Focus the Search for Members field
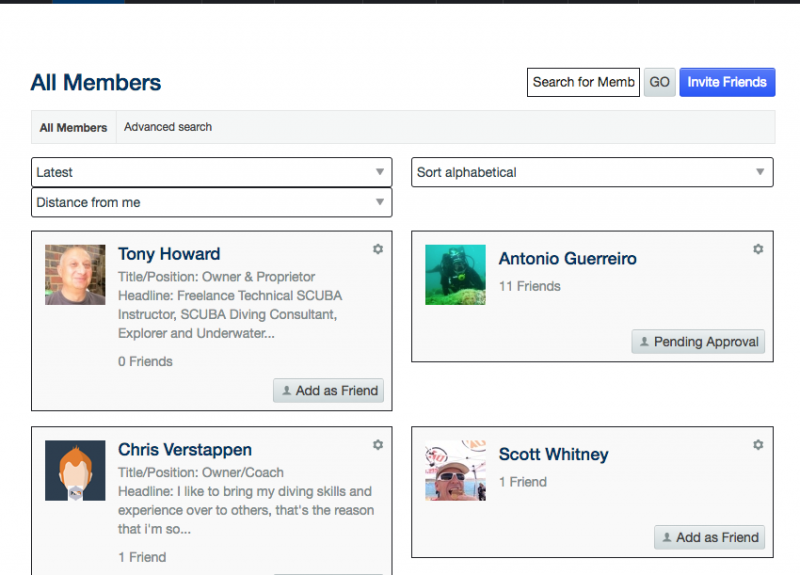800x575 pixels. coord(583,82)
